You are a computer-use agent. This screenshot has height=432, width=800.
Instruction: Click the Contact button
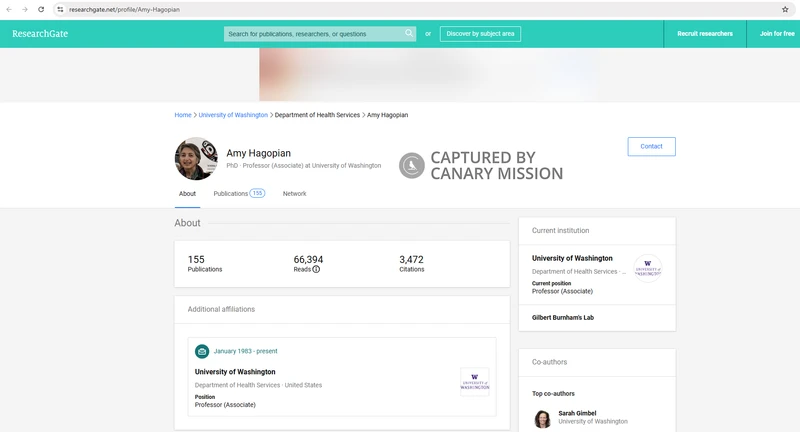[x=651, y=146]
